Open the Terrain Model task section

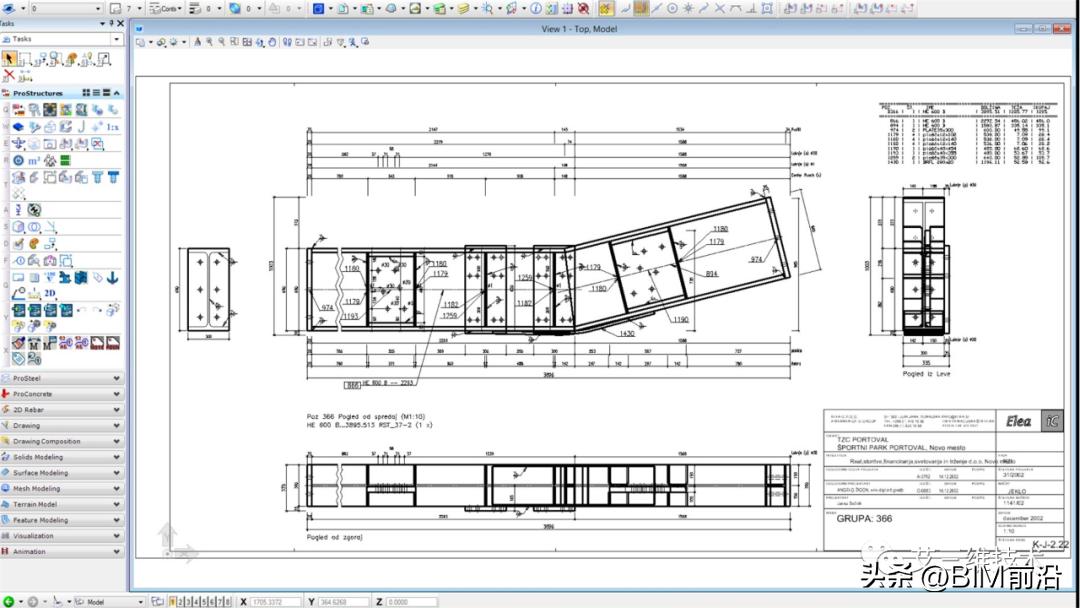click(x=62, y=504)
